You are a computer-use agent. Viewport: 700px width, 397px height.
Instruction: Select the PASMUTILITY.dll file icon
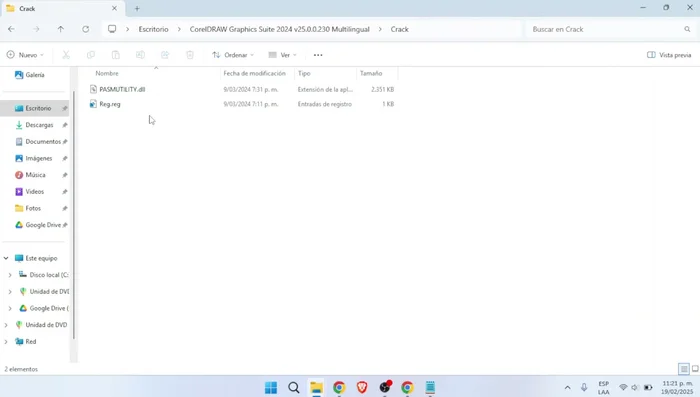pyautogui.click(x=93, y=89)
